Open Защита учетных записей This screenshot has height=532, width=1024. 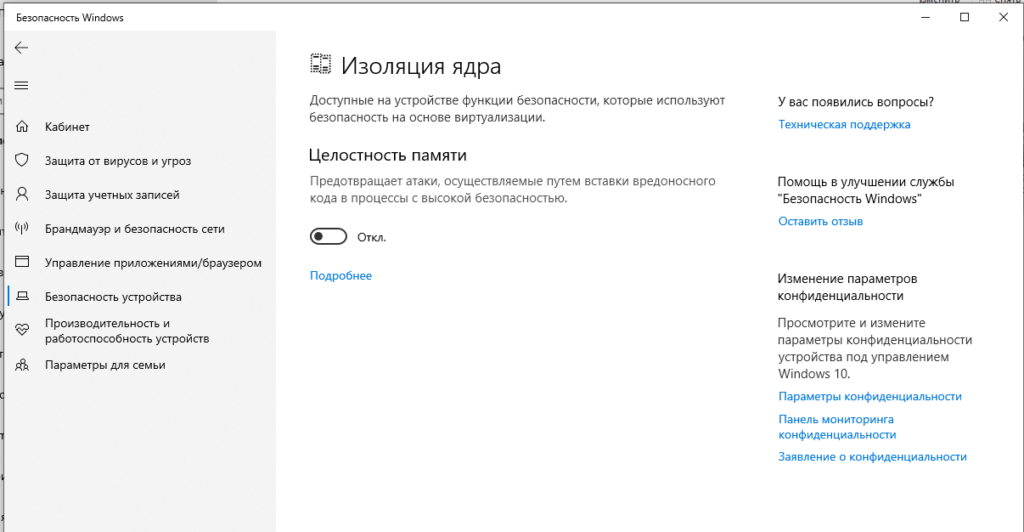click(112, 195)
